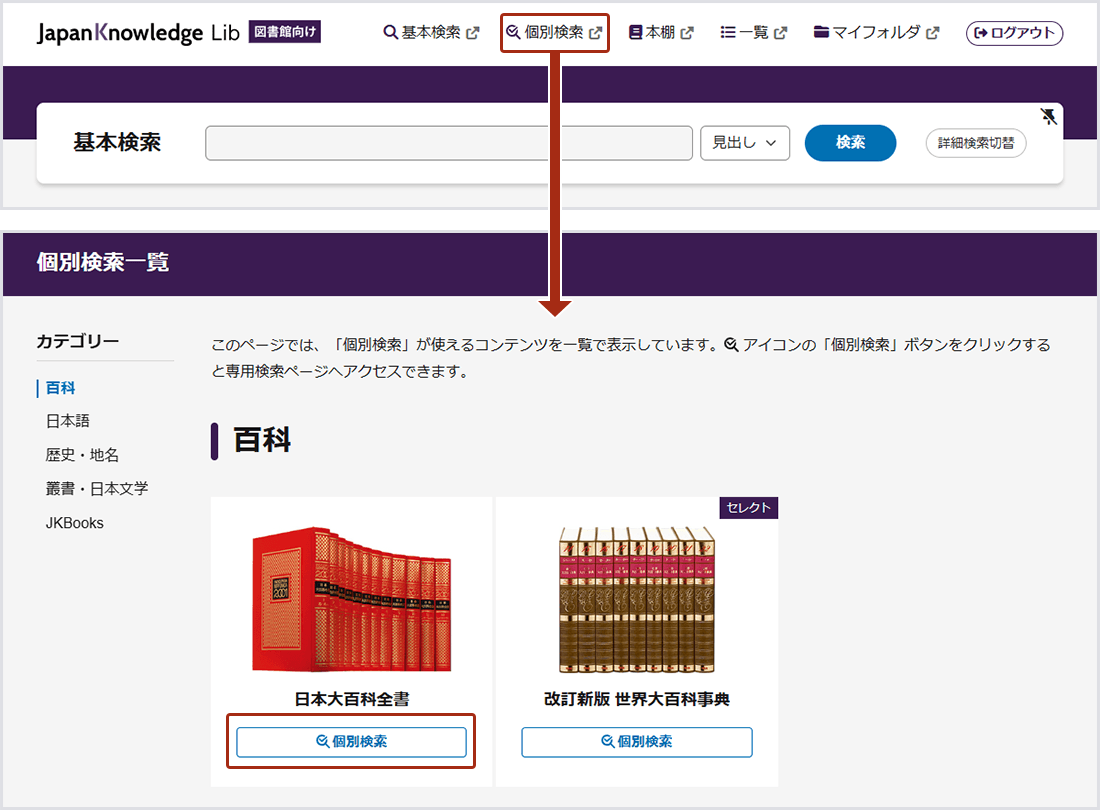
Task: Open 基本検索 in the top navigation
Action: (431, 32)
